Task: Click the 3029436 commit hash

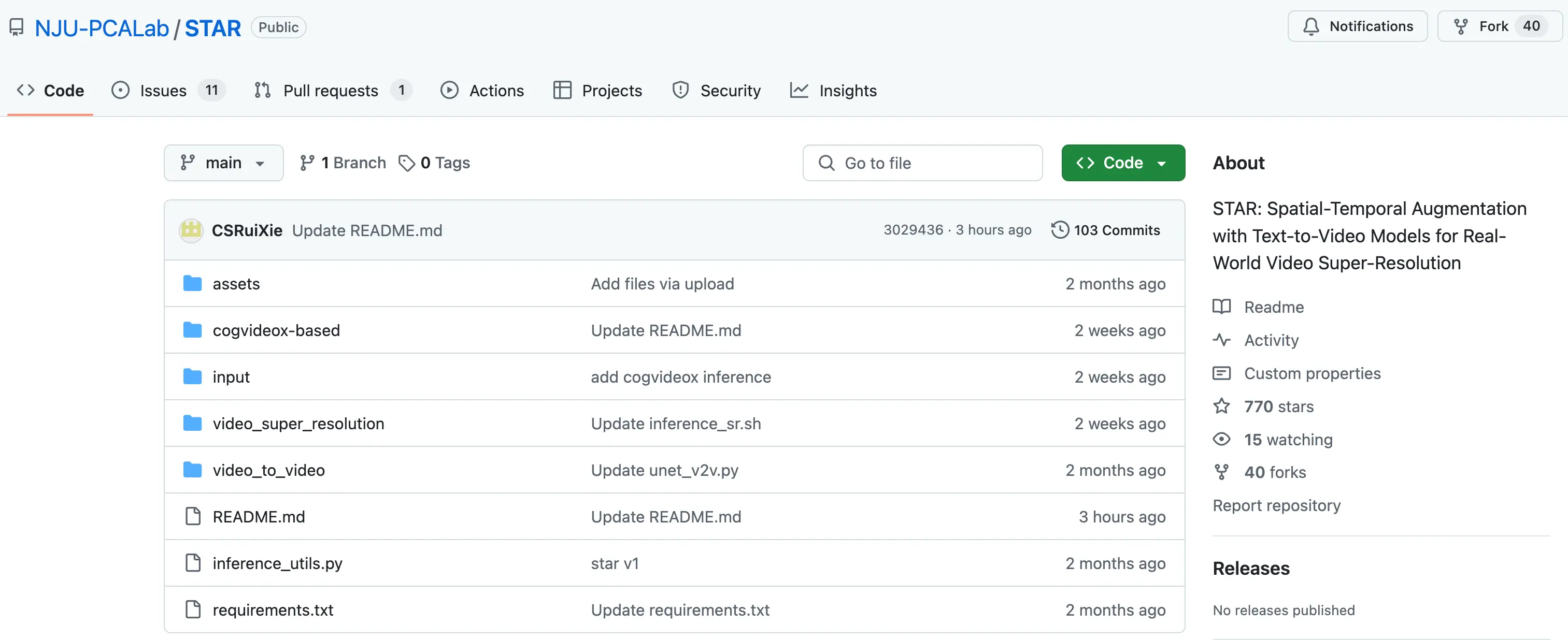Action: click(x=913, y=229)
